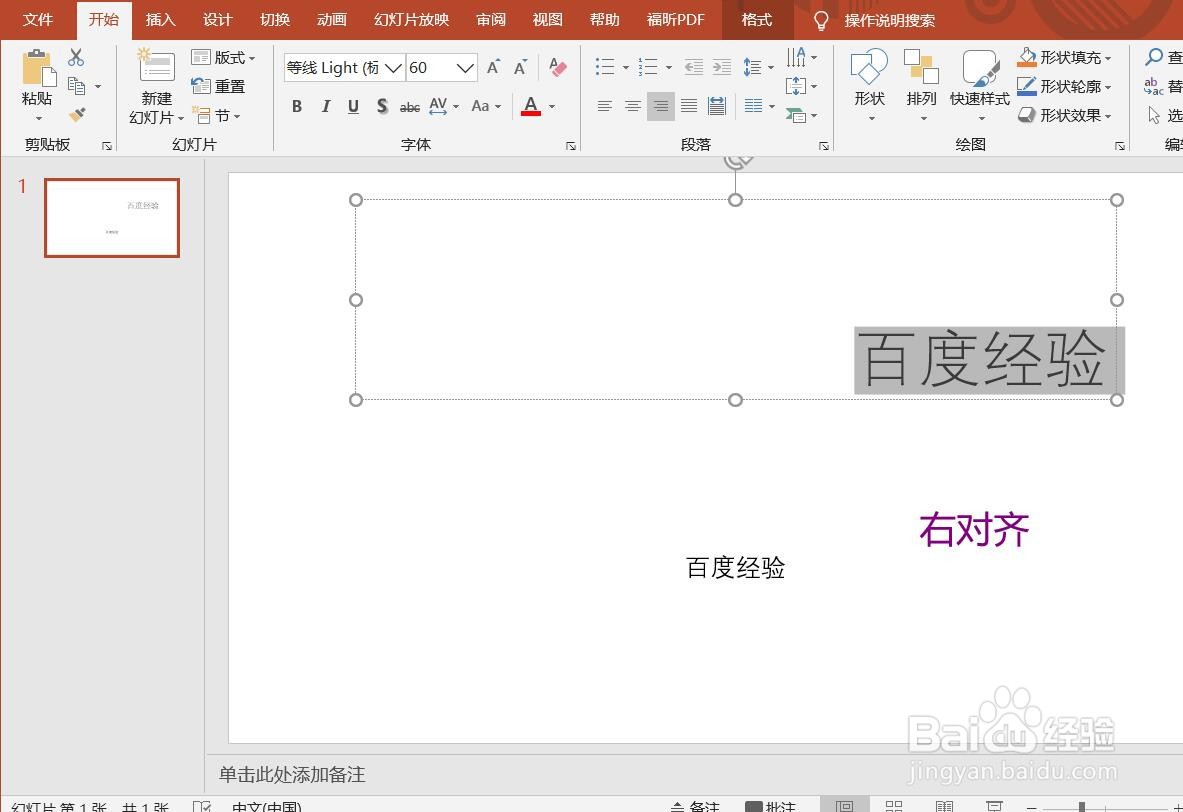Viewport: 1183px width, 812px height.
Task: Toggle the notes pane 备注 button
Action: click(x=695, y=806)
